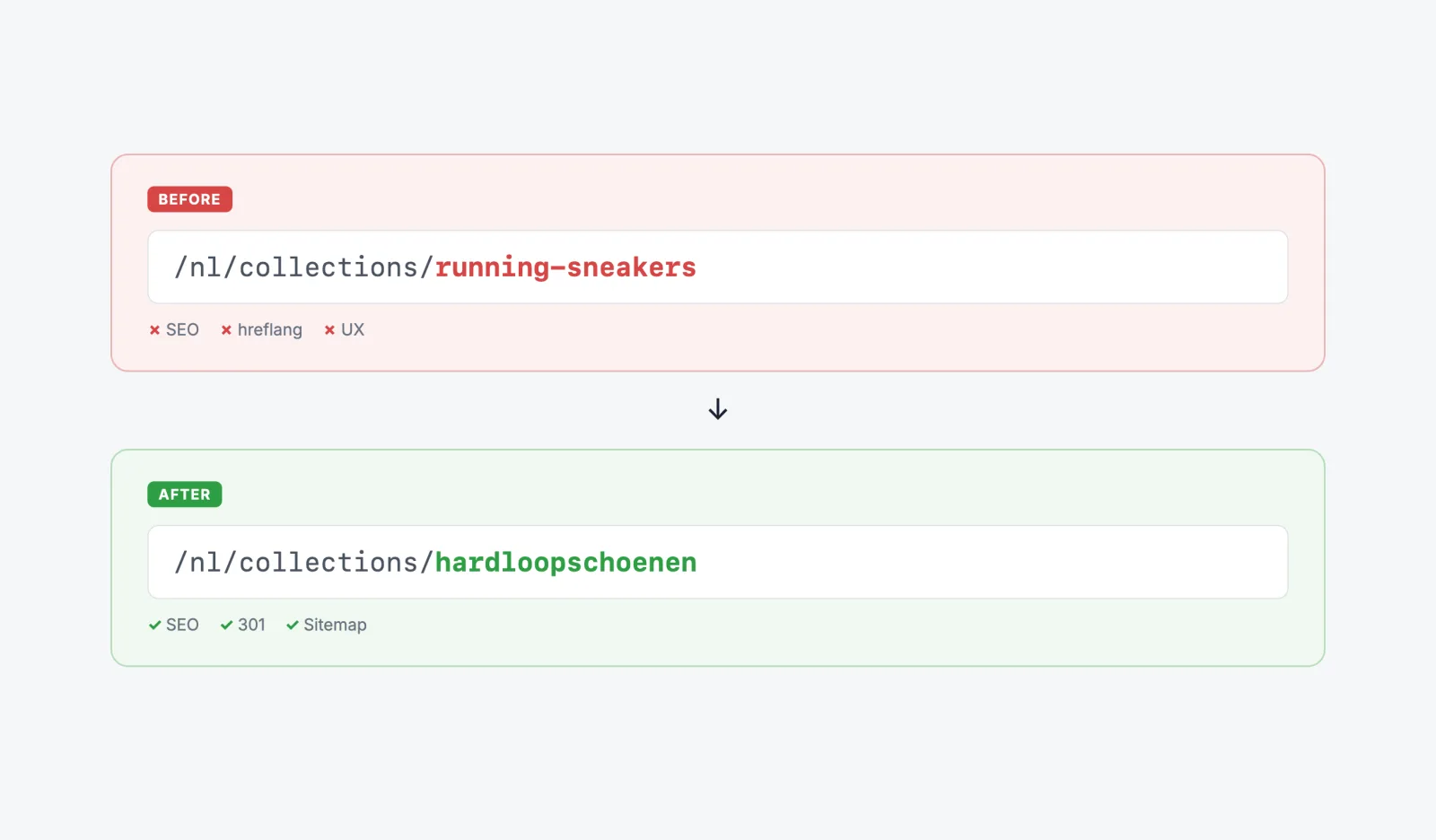
Task: Click the red BEFORE badge
Action: click(x=189, y=199)
